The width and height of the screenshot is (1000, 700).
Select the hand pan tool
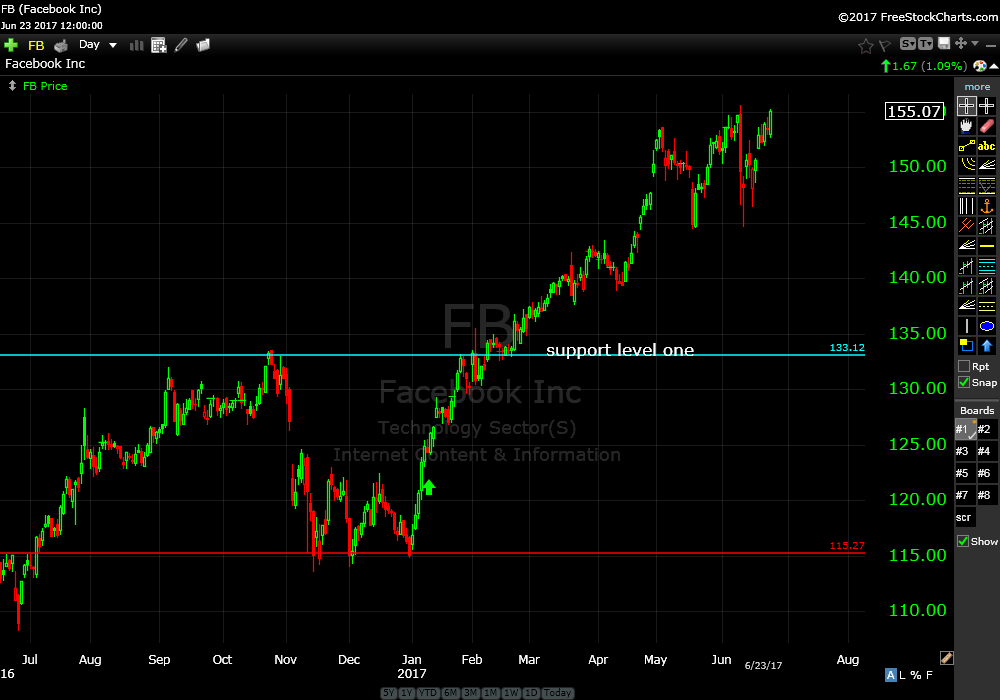click(966, 126)
